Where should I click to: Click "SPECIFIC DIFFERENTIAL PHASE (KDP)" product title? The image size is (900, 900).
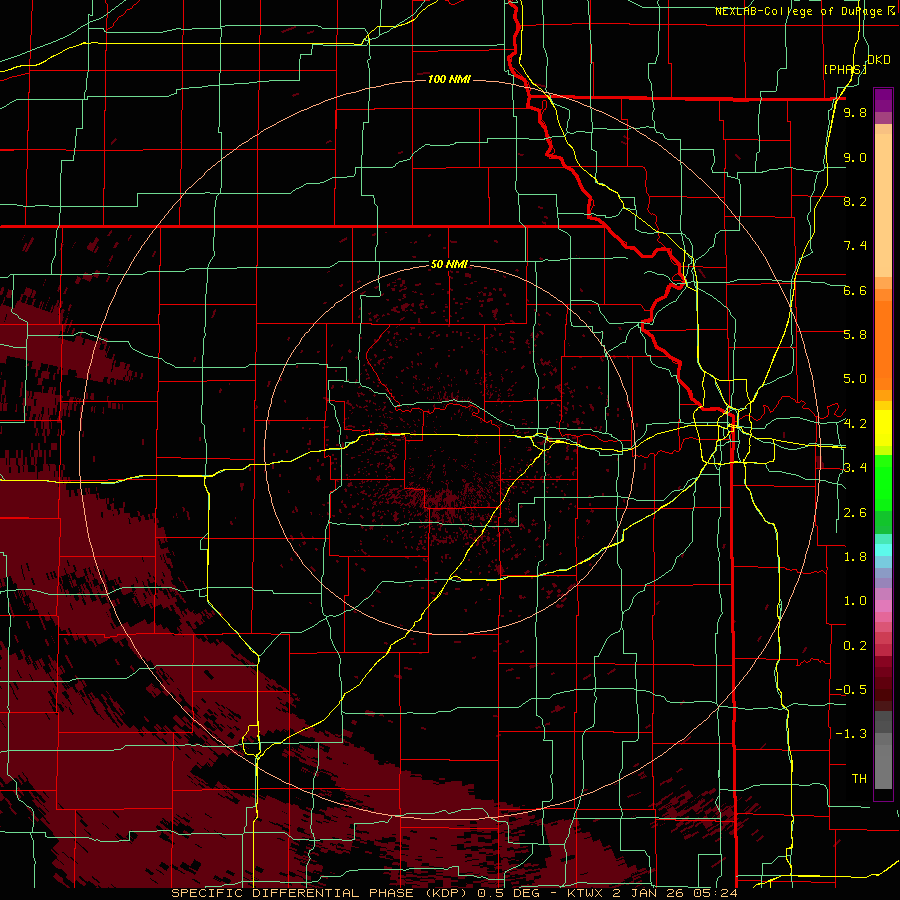[x=320, y=893]
